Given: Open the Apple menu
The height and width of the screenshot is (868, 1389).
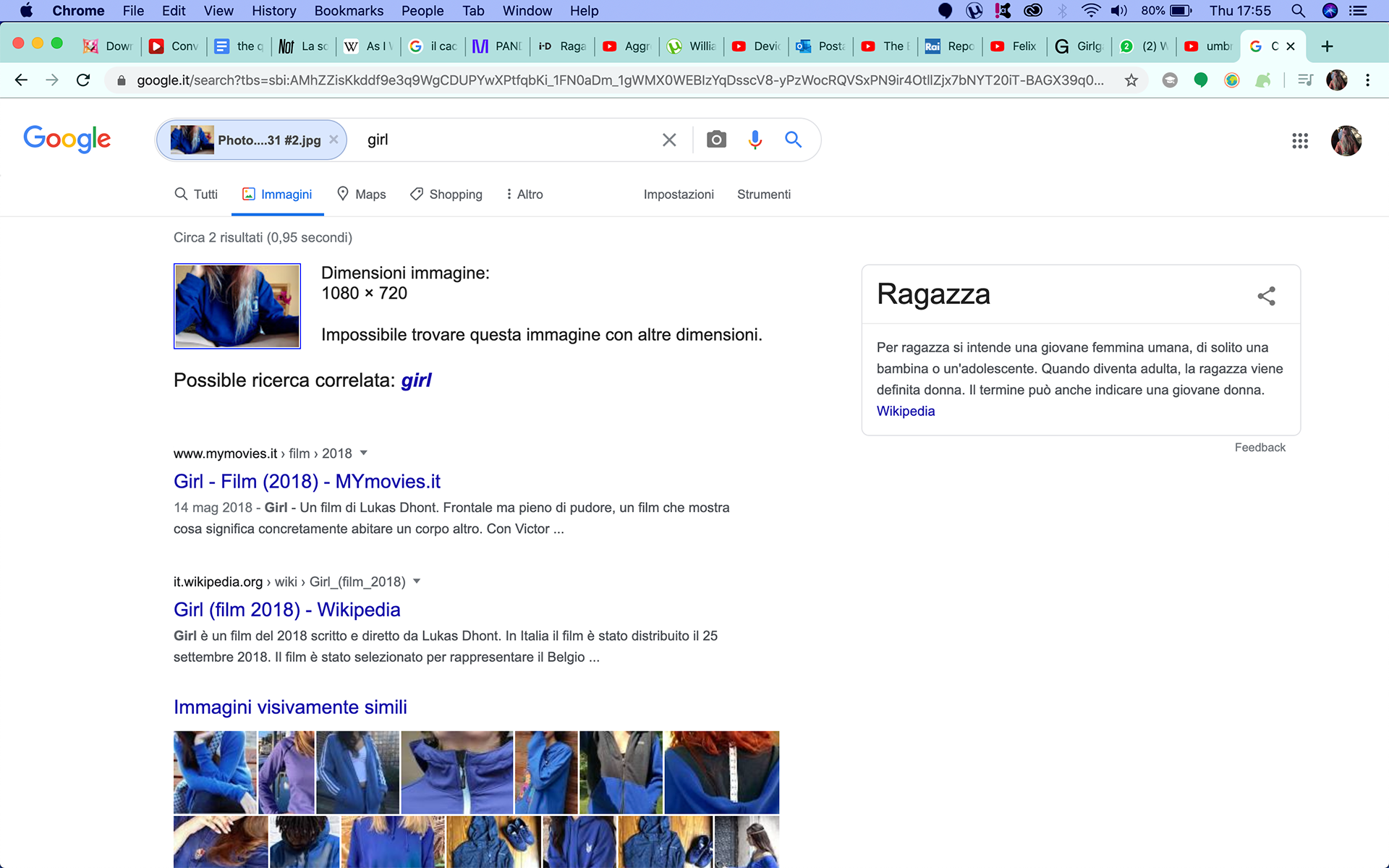Looking at the screenshot, I should [x=26, y=11].
